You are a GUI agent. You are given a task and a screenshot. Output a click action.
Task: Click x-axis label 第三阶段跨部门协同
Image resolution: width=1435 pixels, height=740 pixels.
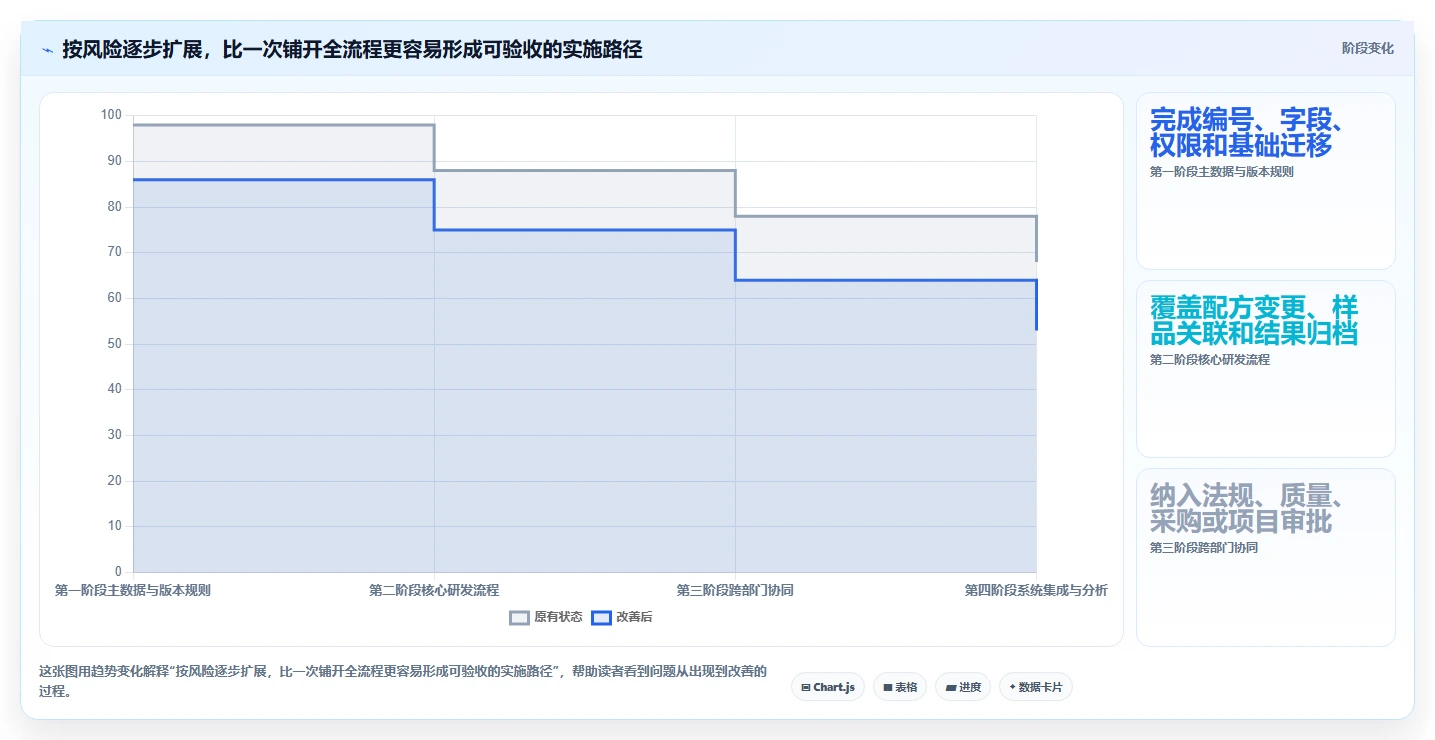click(735, 591)
